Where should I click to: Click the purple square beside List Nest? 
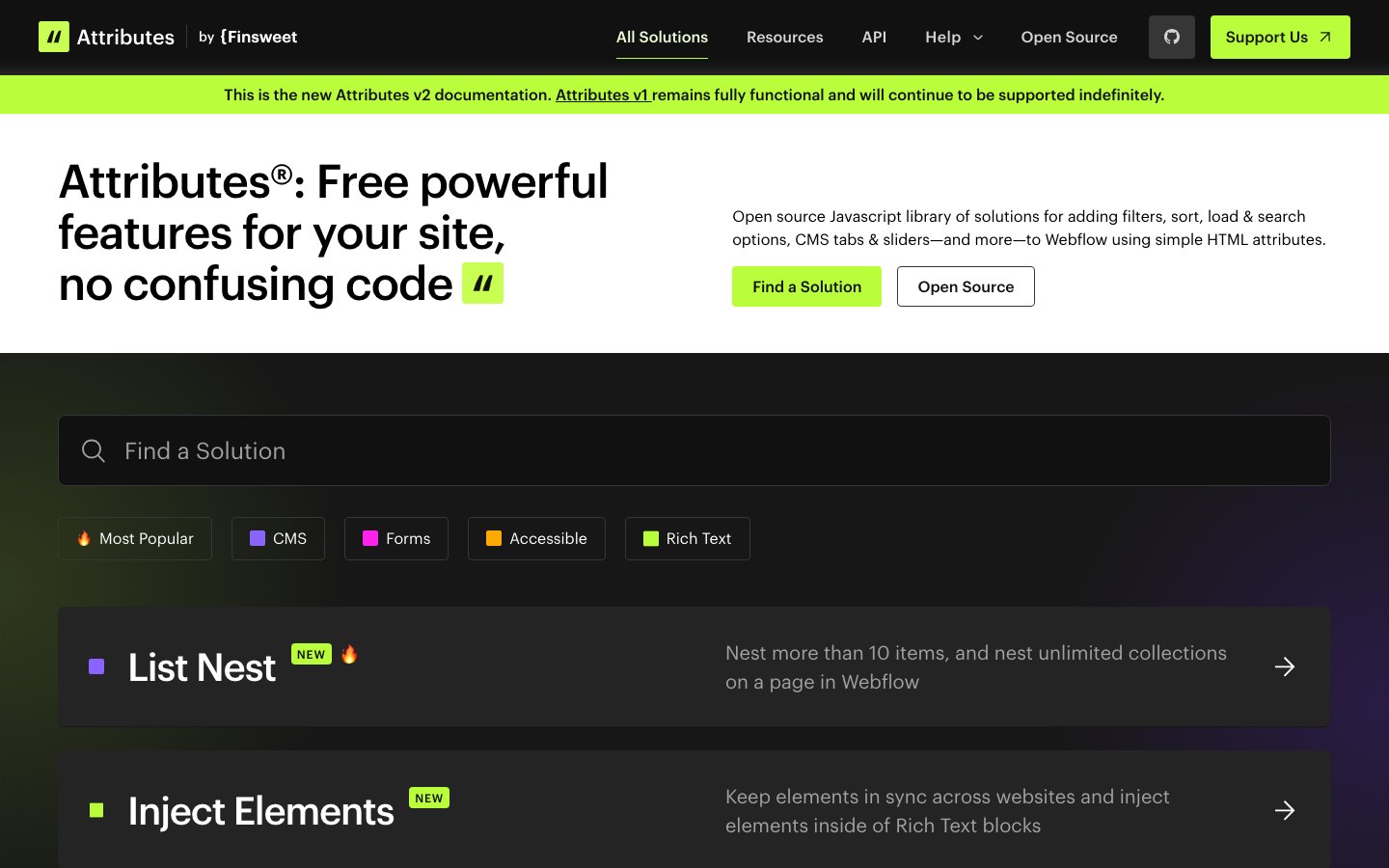[96, 666]
